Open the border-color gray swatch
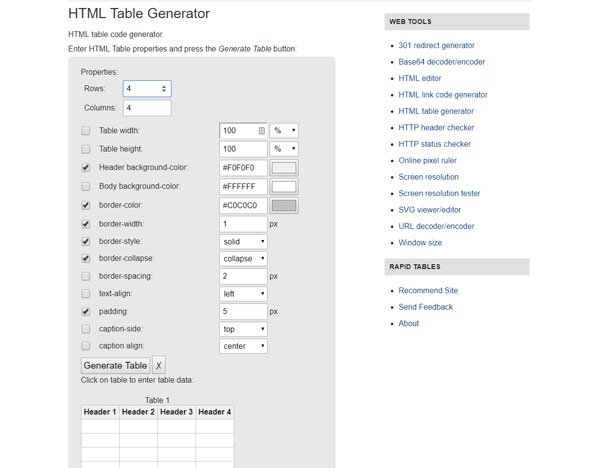Screen dimensions: 600x468 tap(284, 205)
